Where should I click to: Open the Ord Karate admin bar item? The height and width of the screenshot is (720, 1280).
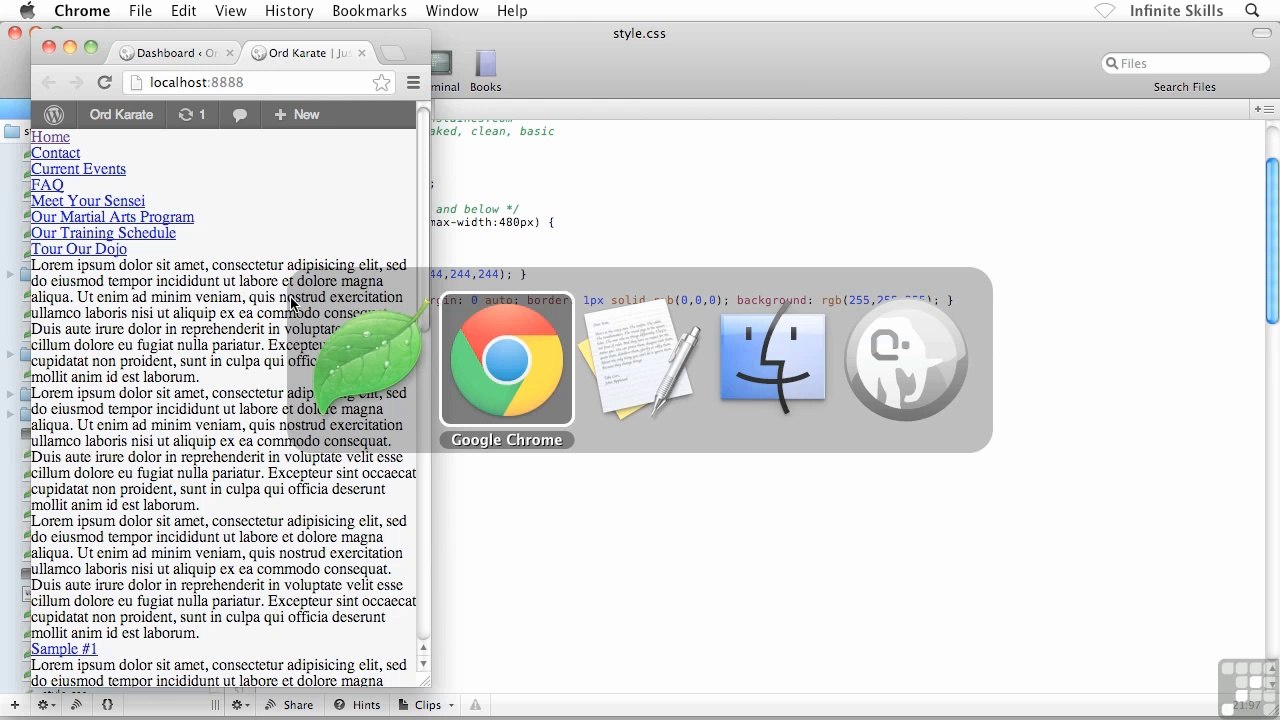tap(121, 115)
